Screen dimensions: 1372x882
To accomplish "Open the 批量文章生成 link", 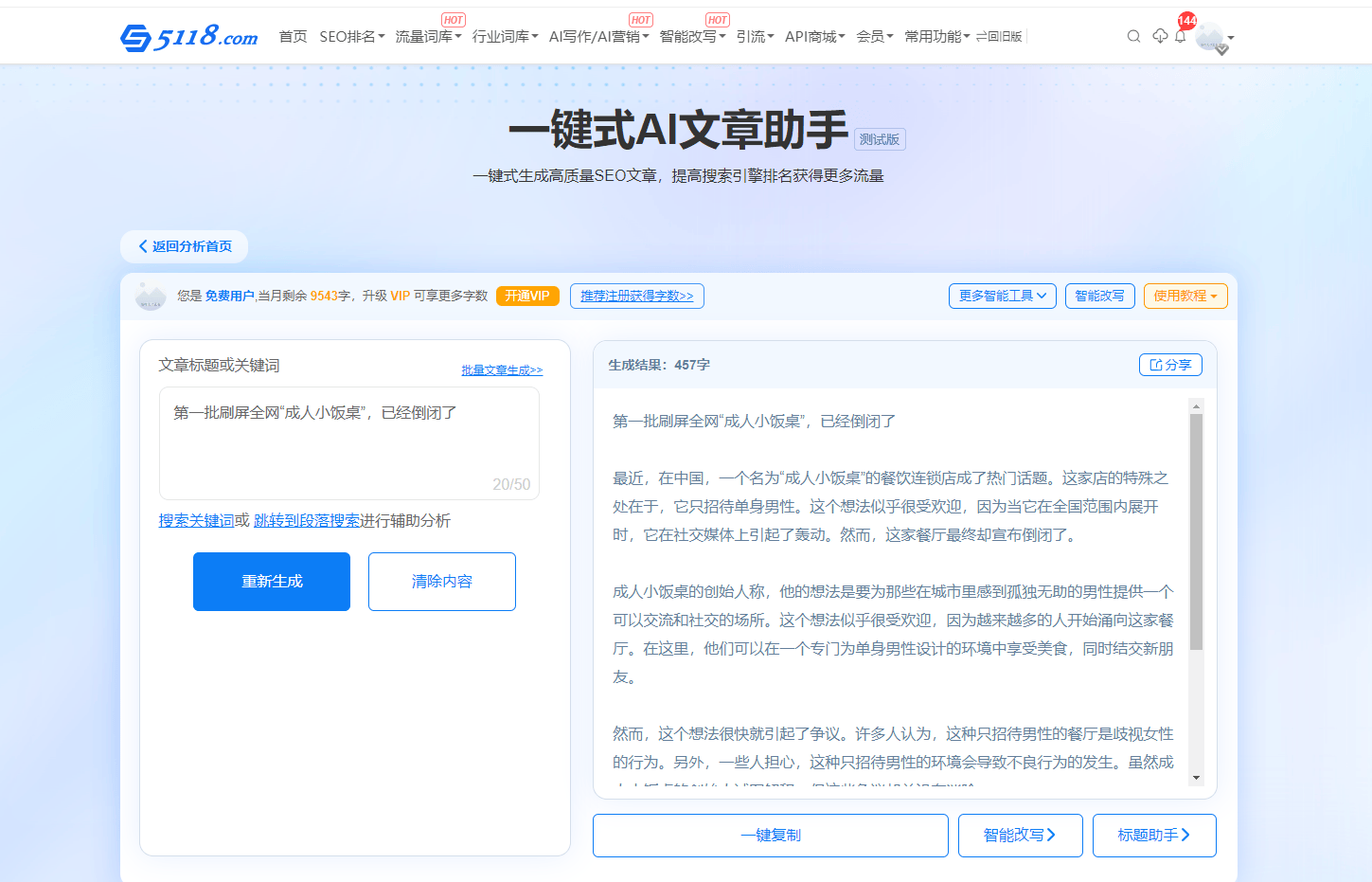I will pos(502,370).
